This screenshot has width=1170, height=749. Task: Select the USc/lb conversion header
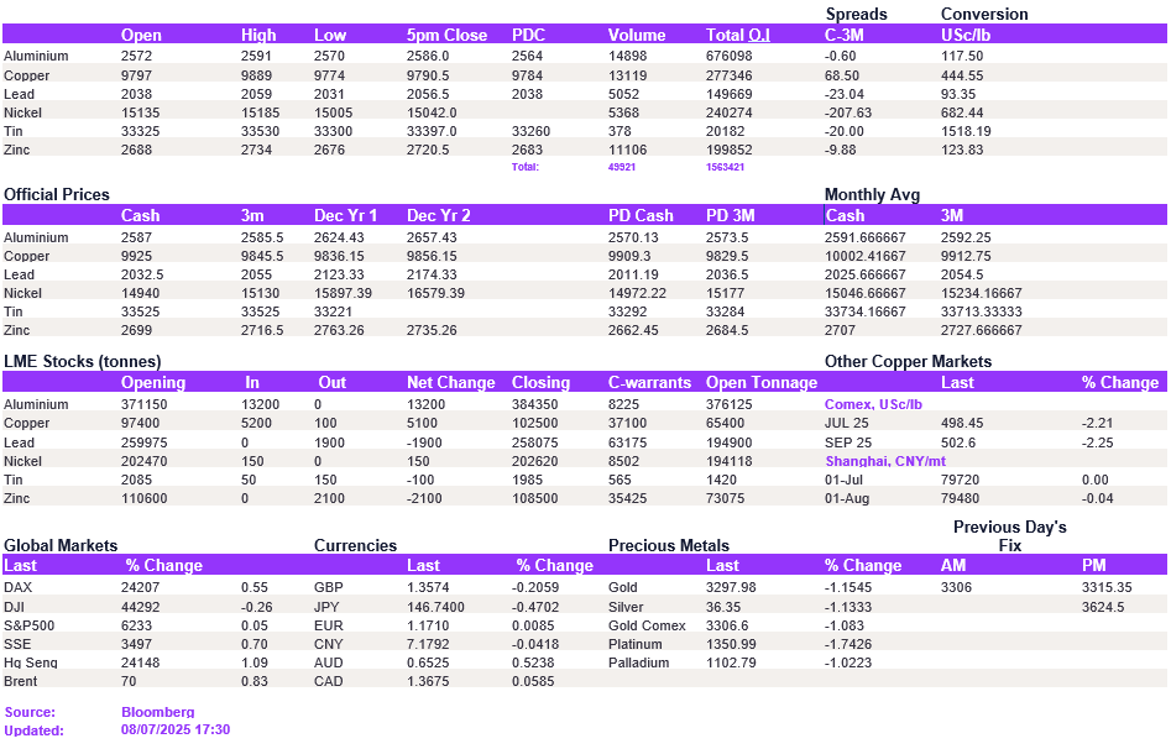click(966, 35)
